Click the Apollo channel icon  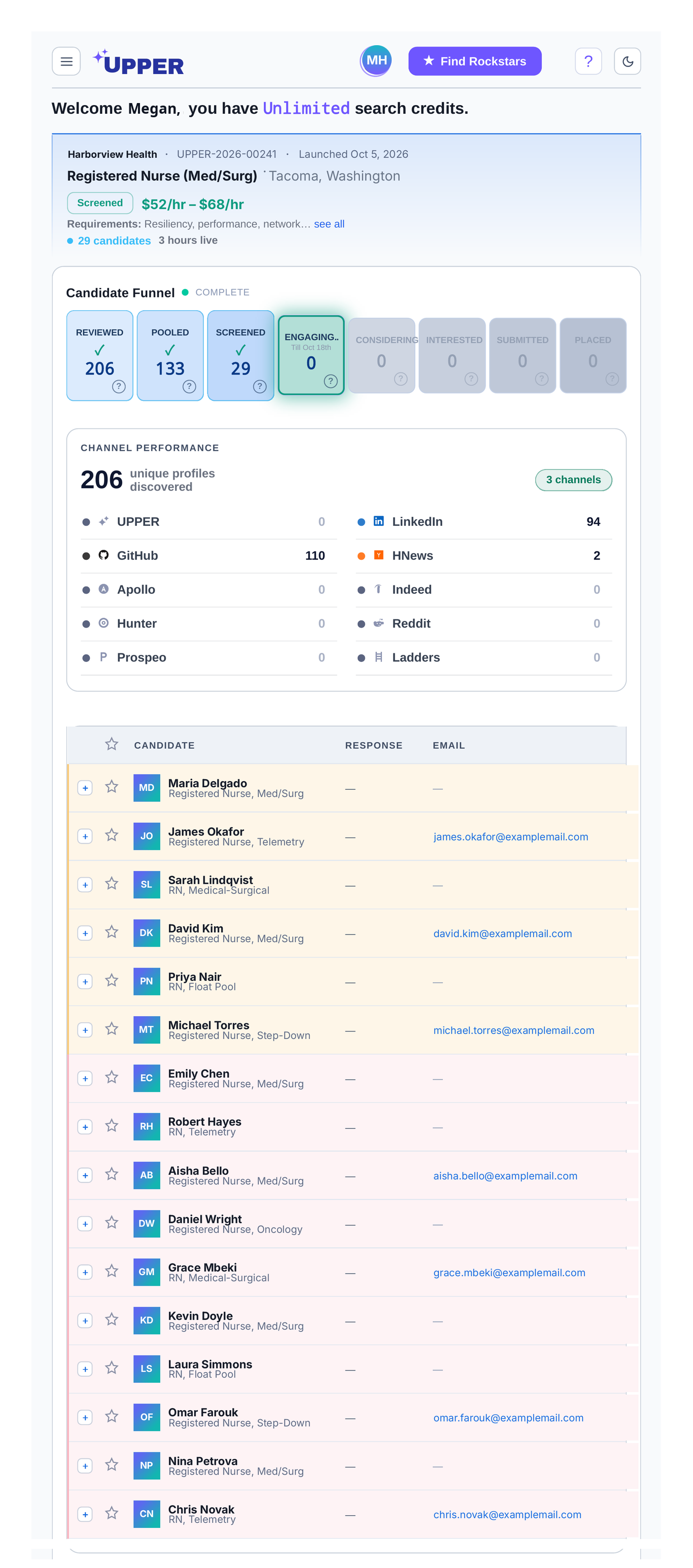(103, 589)
